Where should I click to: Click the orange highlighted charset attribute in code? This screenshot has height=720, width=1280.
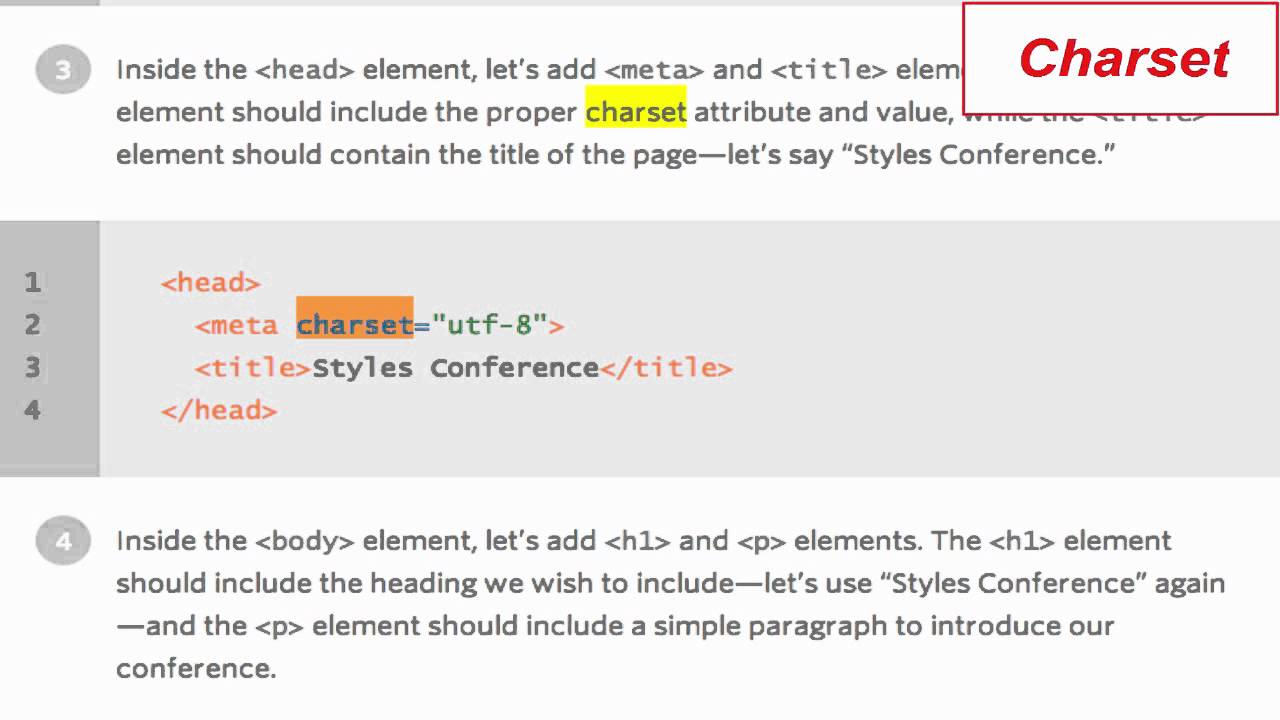pyautogui.click(x=355, y=324)
